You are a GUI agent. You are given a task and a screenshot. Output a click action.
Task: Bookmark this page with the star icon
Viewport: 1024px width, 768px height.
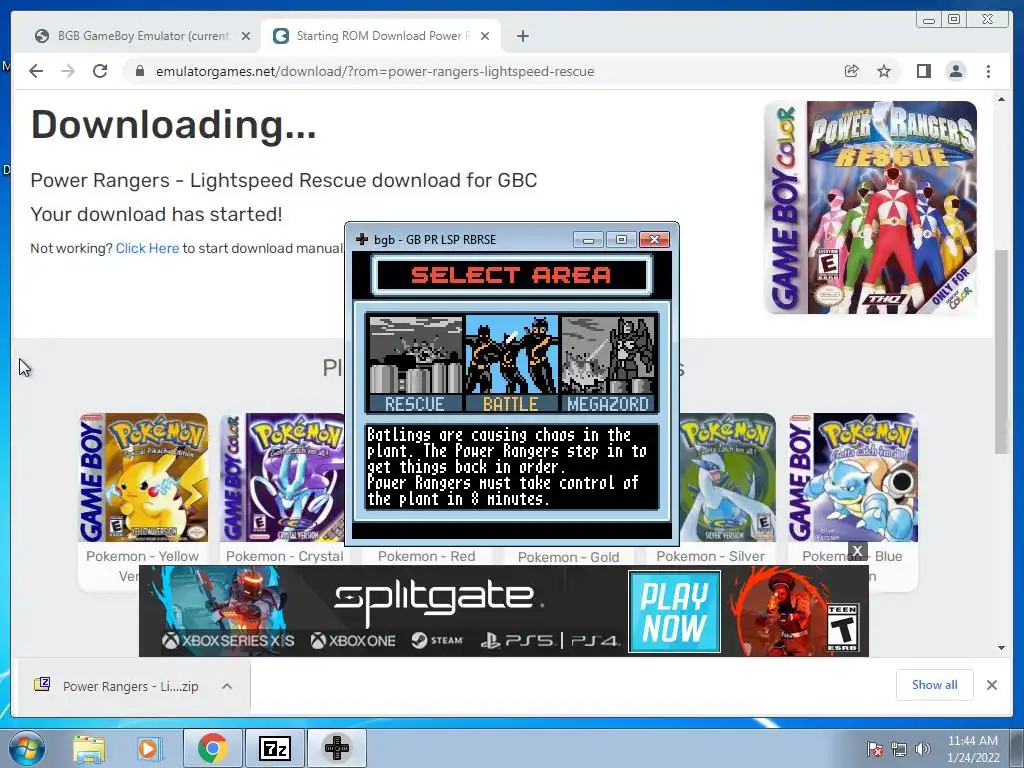click(884, 71)
